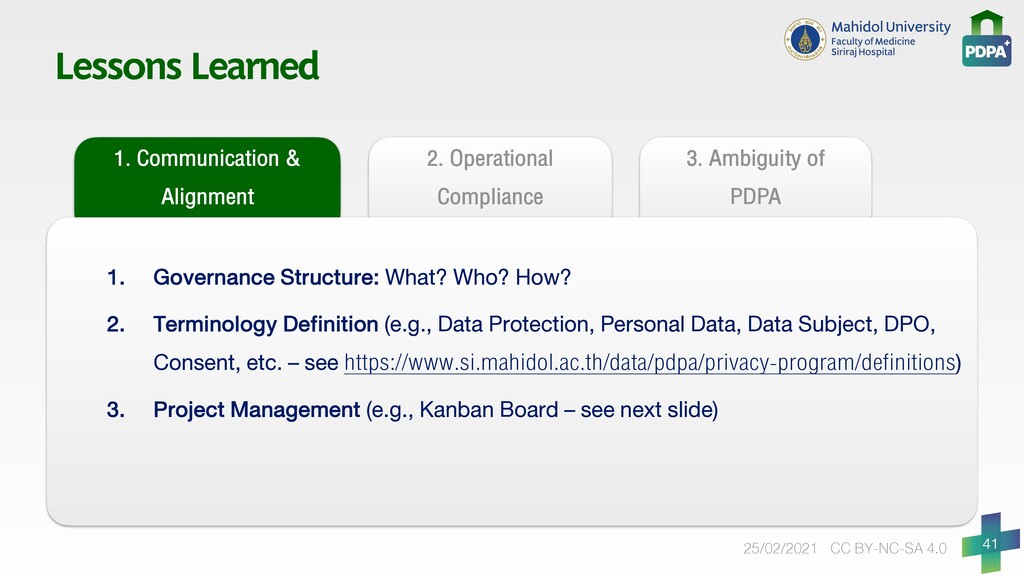Click the 'What? Who? How?' text
The height and width of the screenshot is (576, 1024).
pos(478,278)
